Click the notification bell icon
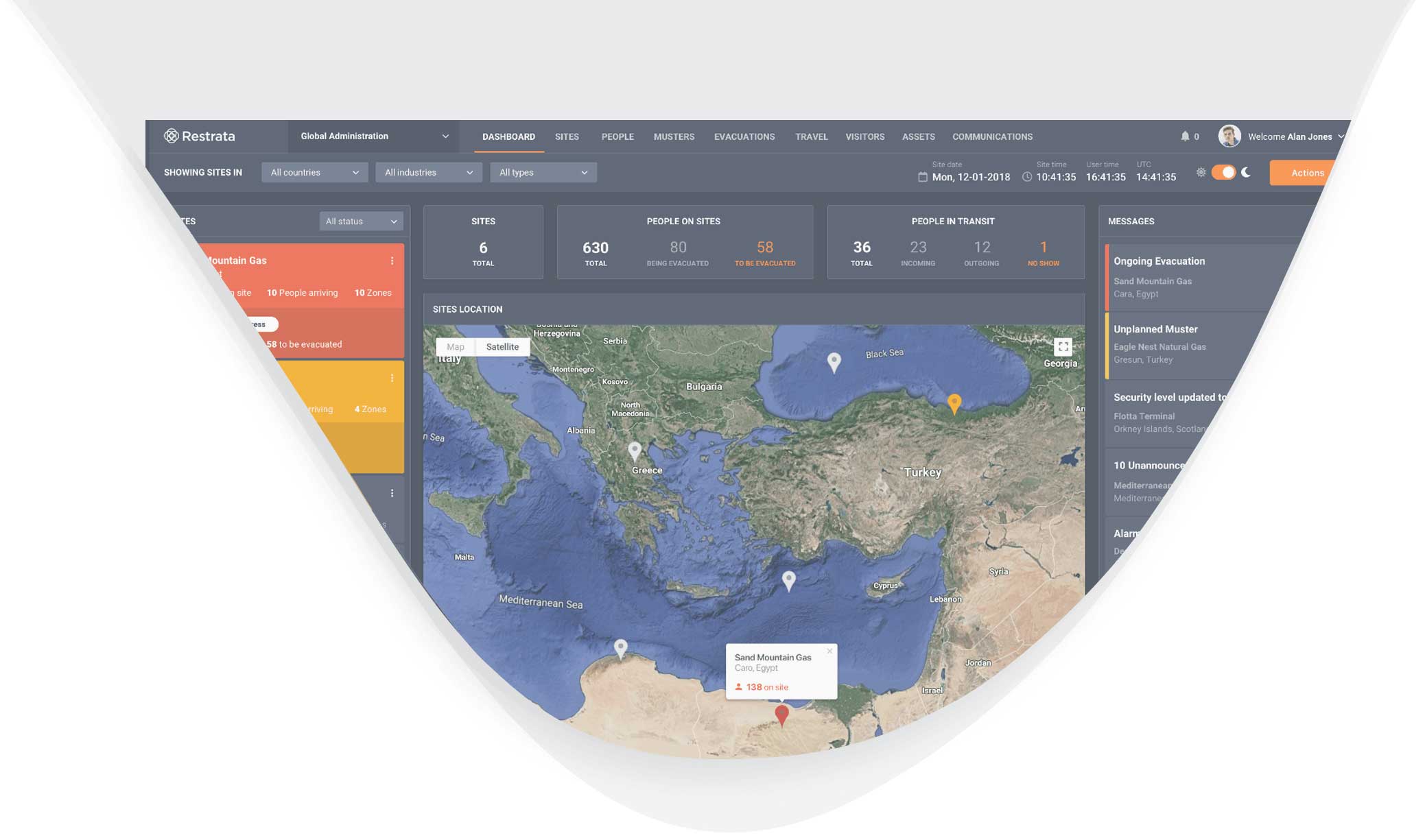 pos(1185,136)
